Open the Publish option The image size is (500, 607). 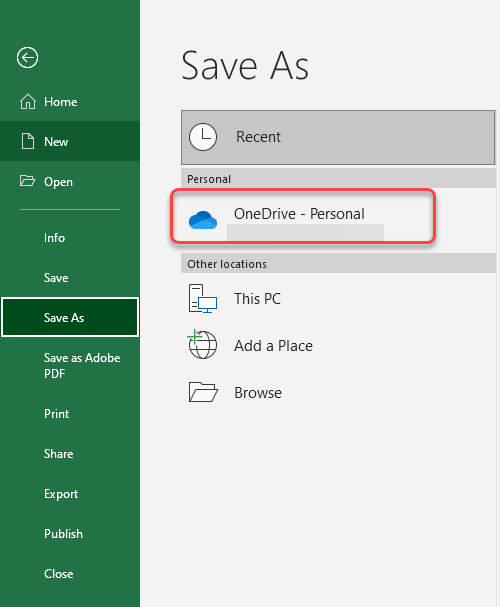click(70, 533)
